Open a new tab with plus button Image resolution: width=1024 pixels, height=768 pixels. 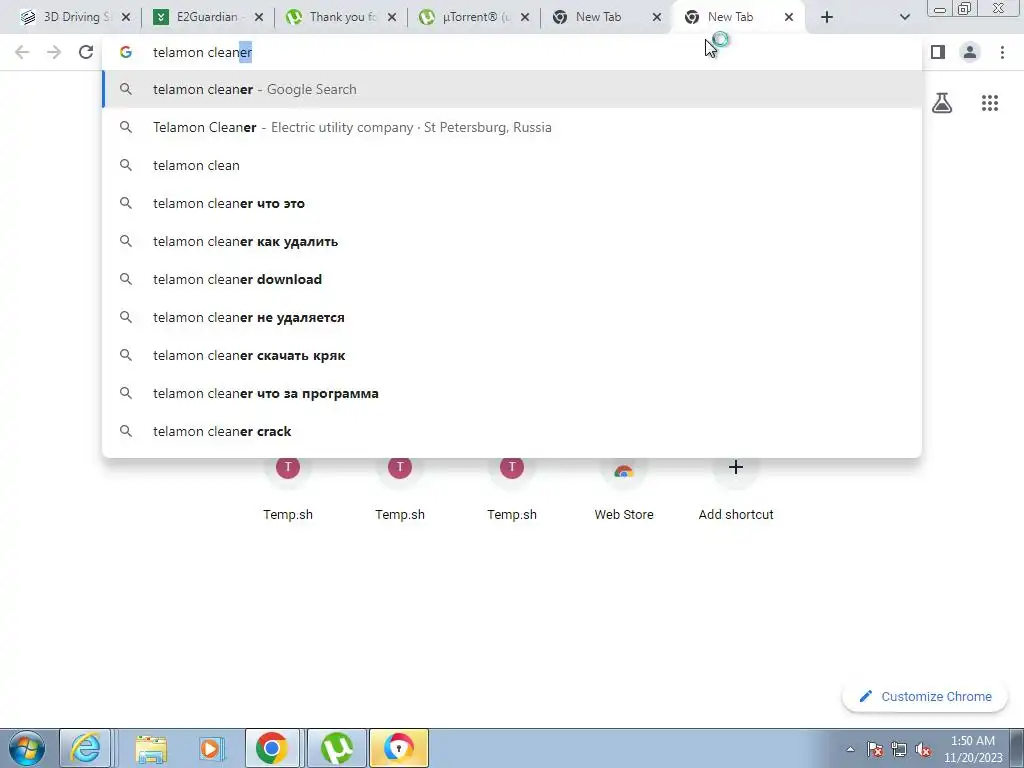(827, 18)
